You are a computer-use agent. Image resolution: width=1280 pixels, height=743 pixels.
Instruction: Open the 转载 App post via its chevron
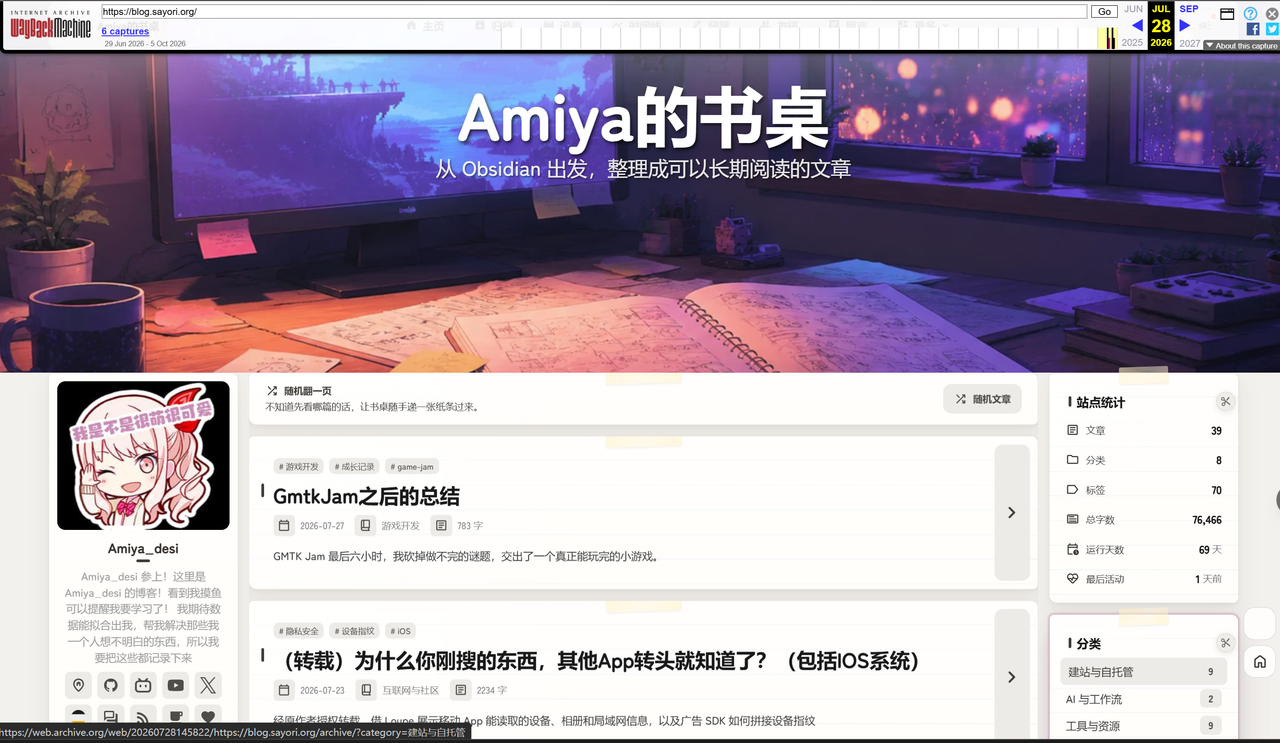[1012, 677]
